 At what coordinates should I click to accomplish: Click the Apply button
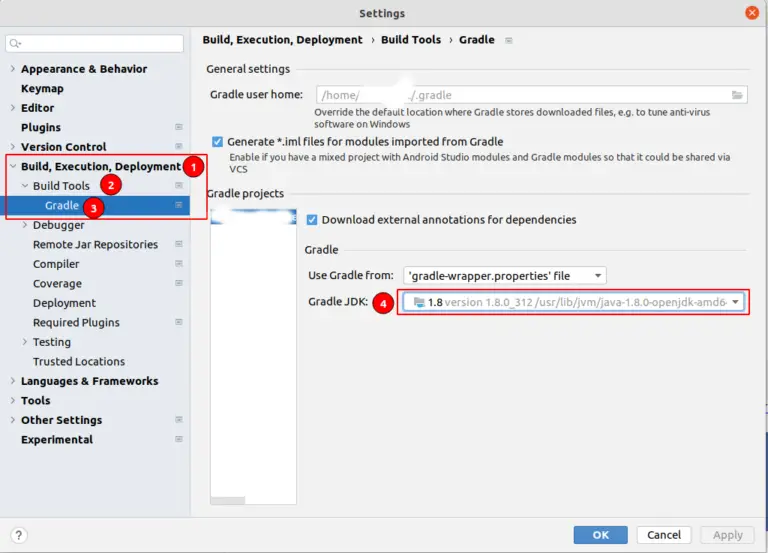click(727, 535)
